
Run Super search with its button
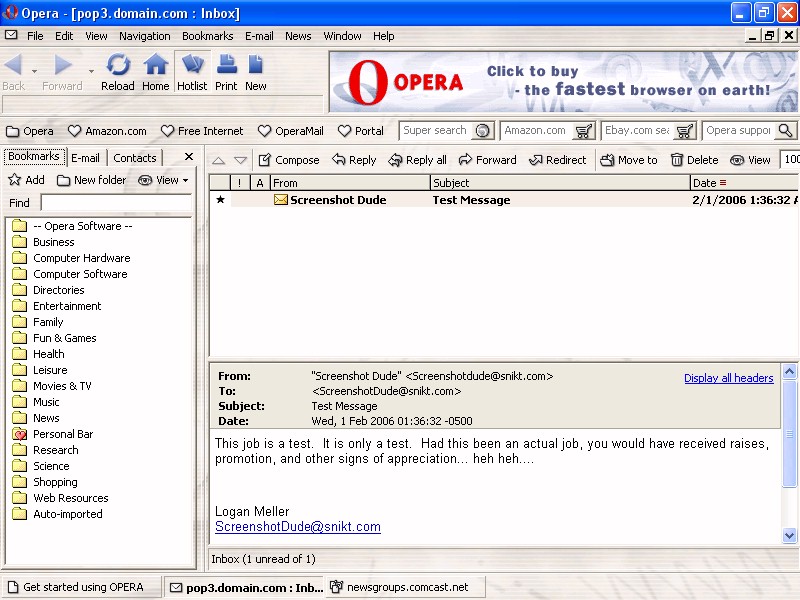point(482,131)
